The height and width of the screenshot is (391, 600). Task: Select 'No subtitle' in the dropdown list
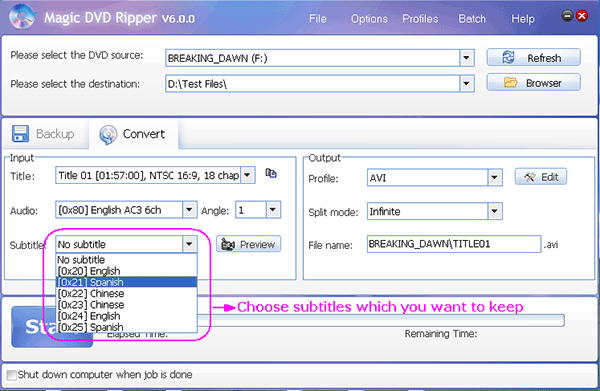point(127,260)
